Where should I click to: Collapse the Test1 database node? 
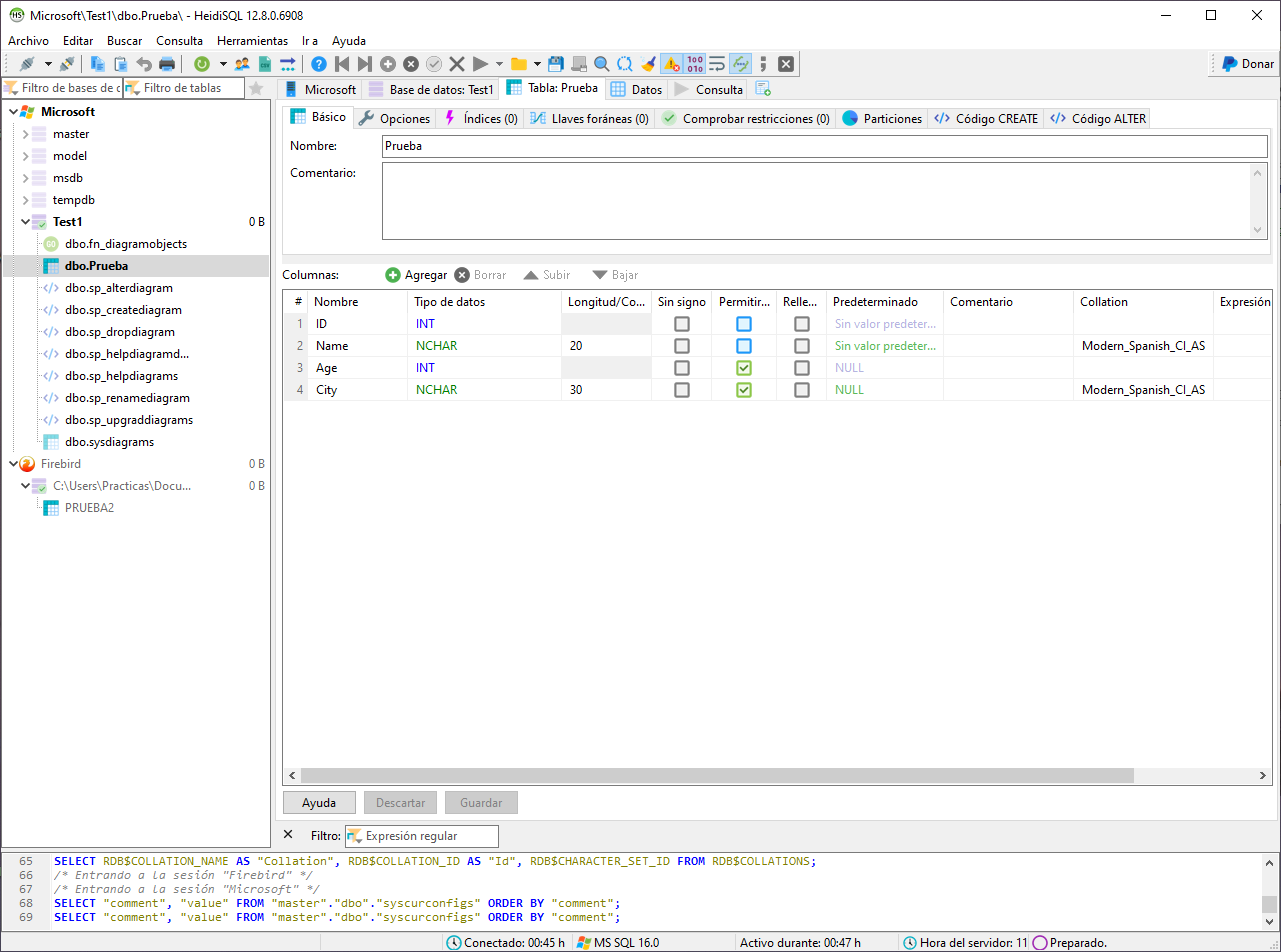pos(25,222)
